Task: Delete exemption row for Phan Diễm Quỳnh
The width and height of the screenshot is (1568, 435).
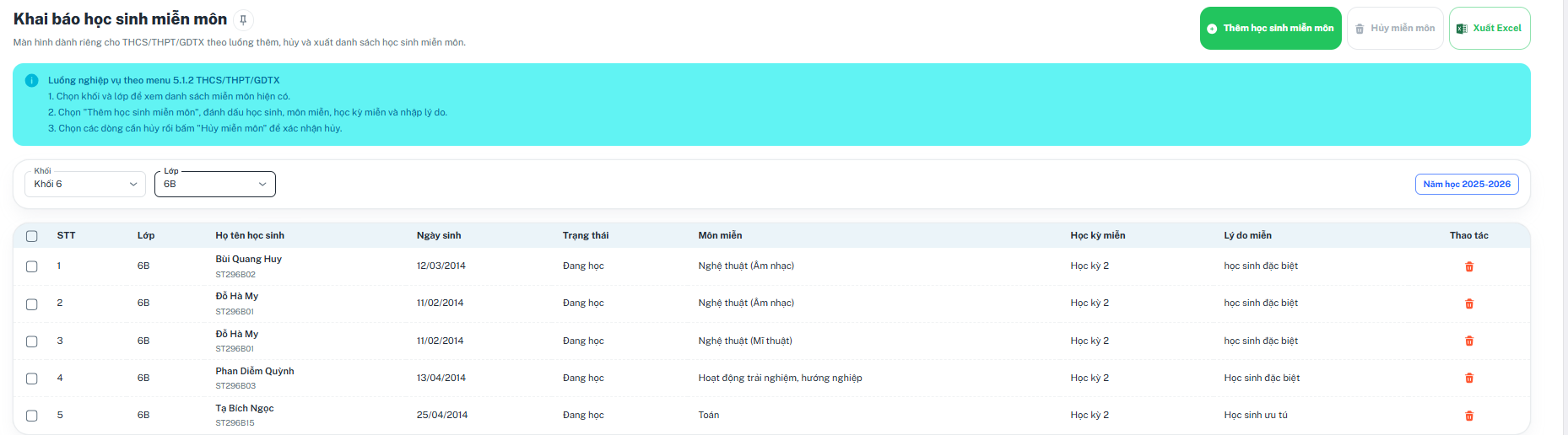Action: [x=1469, y=378]
